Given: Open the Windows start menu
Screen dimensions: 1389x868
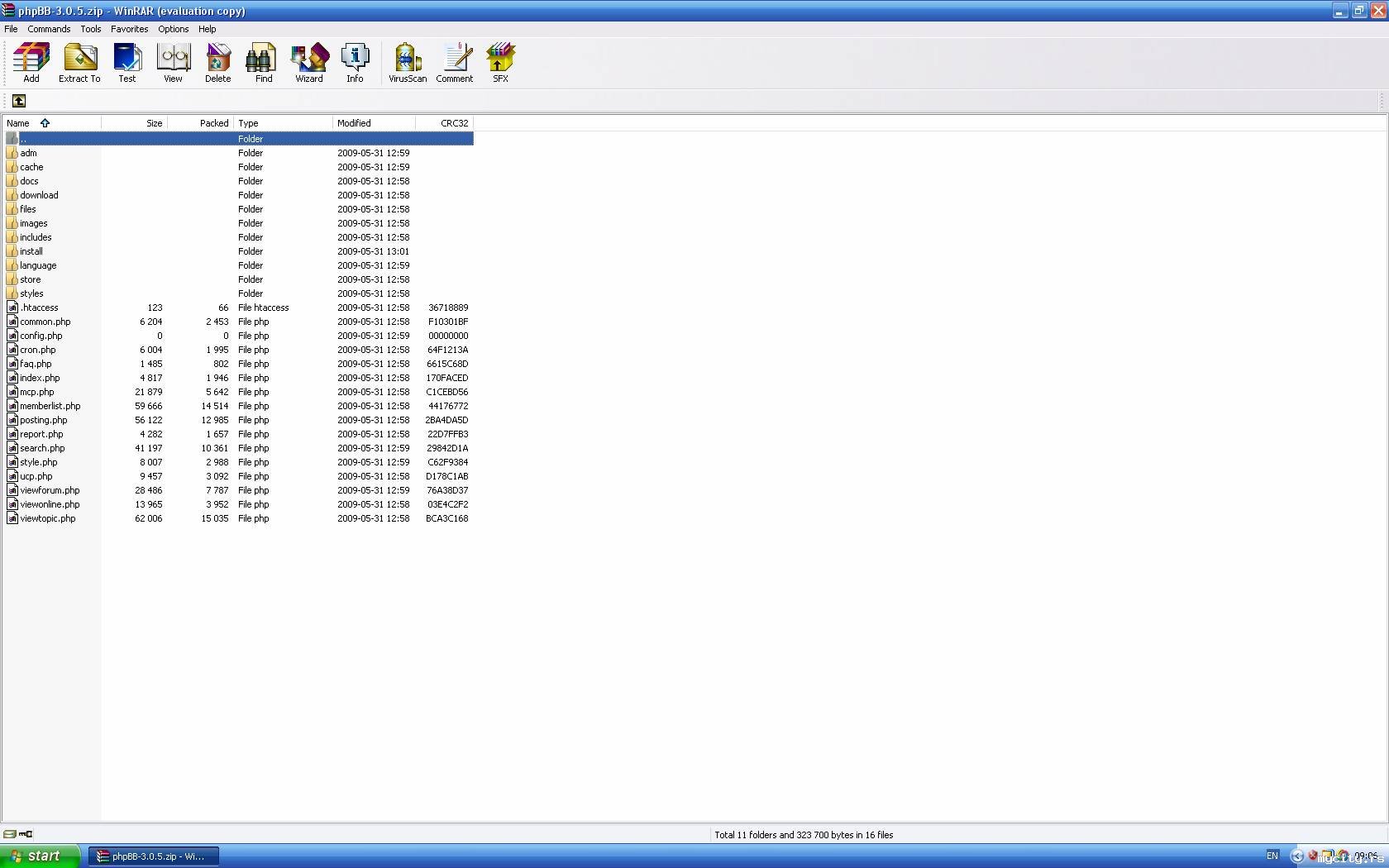Looking at the screenshot, I should 40,856.
